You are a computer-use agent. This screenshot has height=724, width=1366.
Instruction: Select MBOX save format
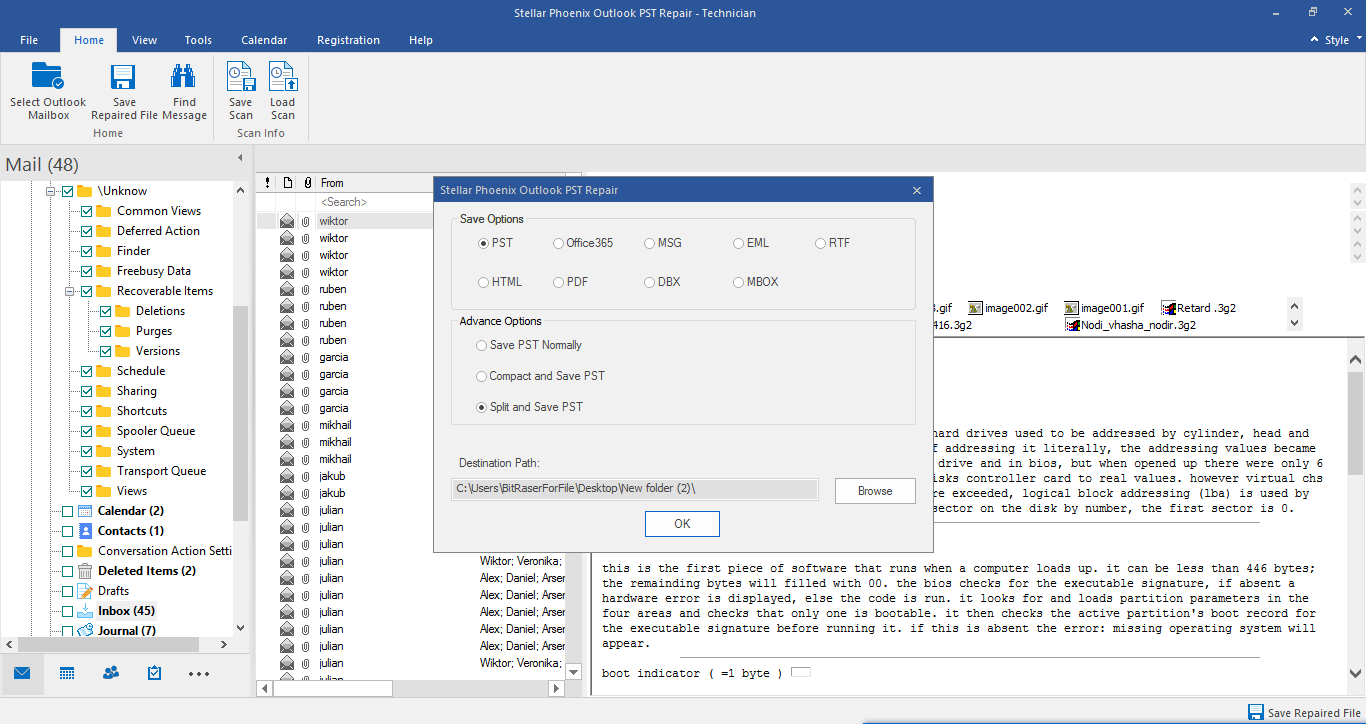pos(755,282)
